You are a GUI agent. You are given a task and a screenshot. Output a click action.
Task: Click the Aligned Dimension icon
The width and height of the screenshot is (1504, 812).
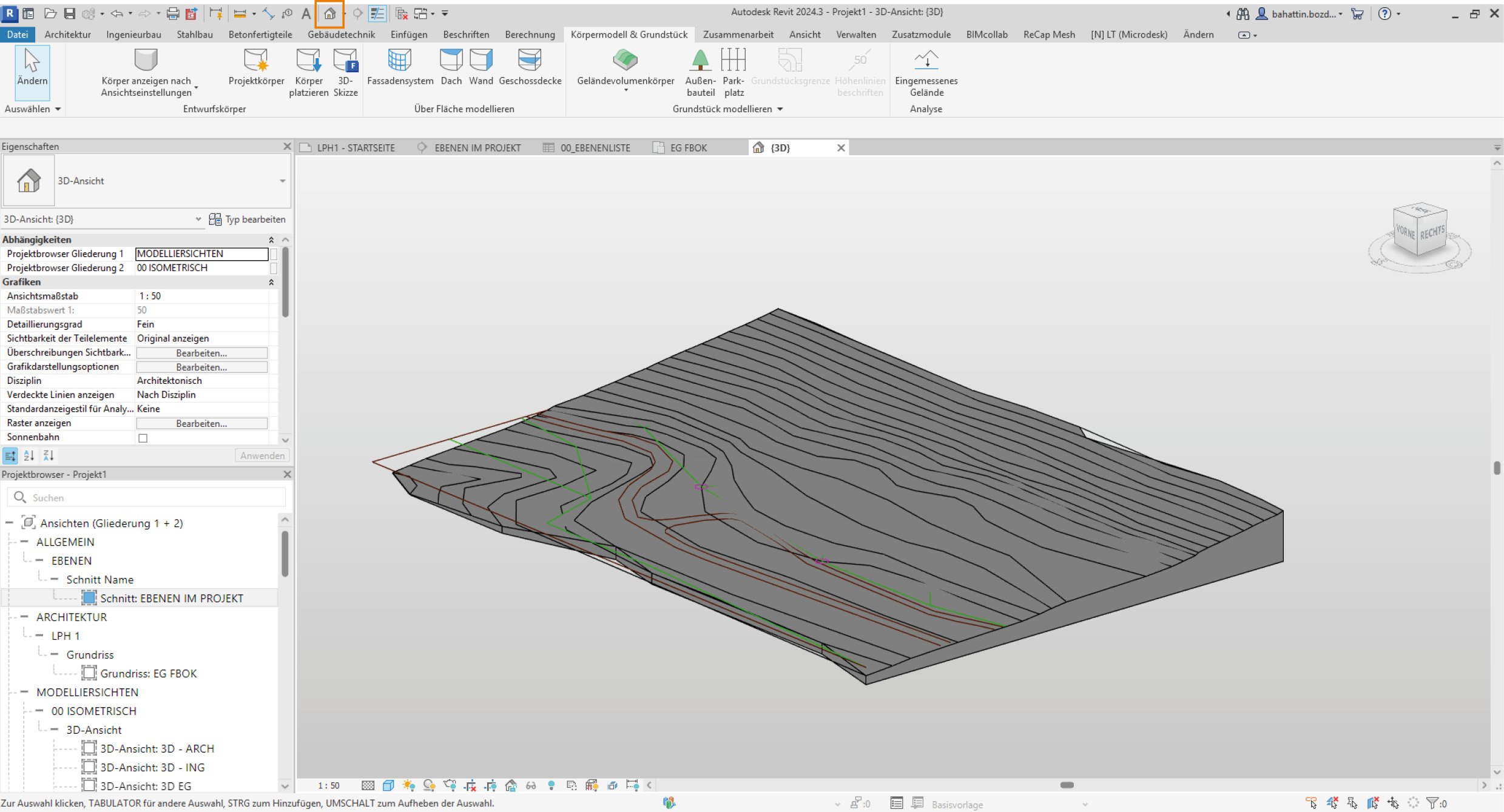point(268,13)
